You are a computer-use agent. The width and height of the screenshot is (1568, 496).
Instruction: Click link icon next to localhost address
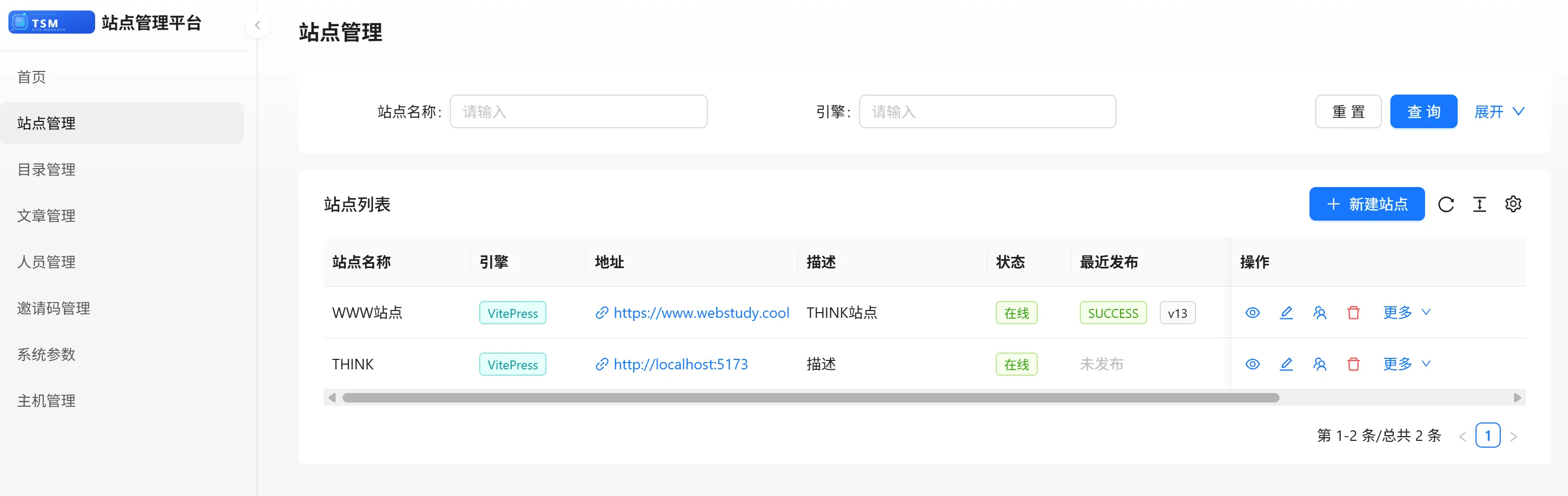click(601, 364)
